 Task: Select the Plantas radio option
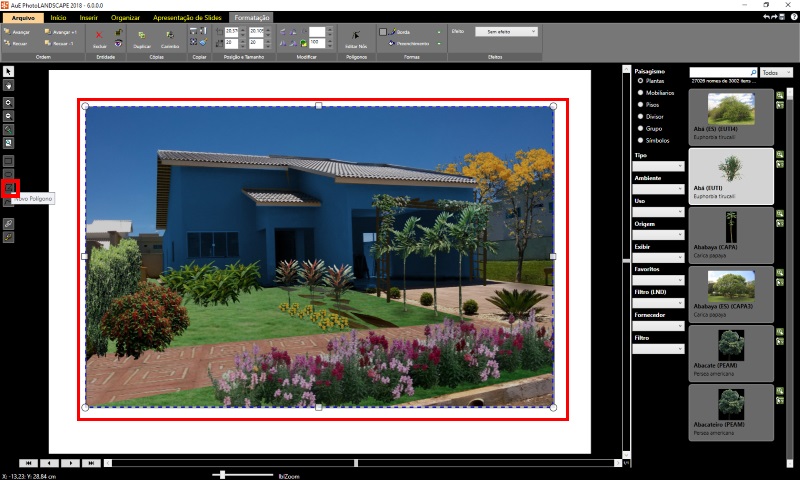click(640, 81)
